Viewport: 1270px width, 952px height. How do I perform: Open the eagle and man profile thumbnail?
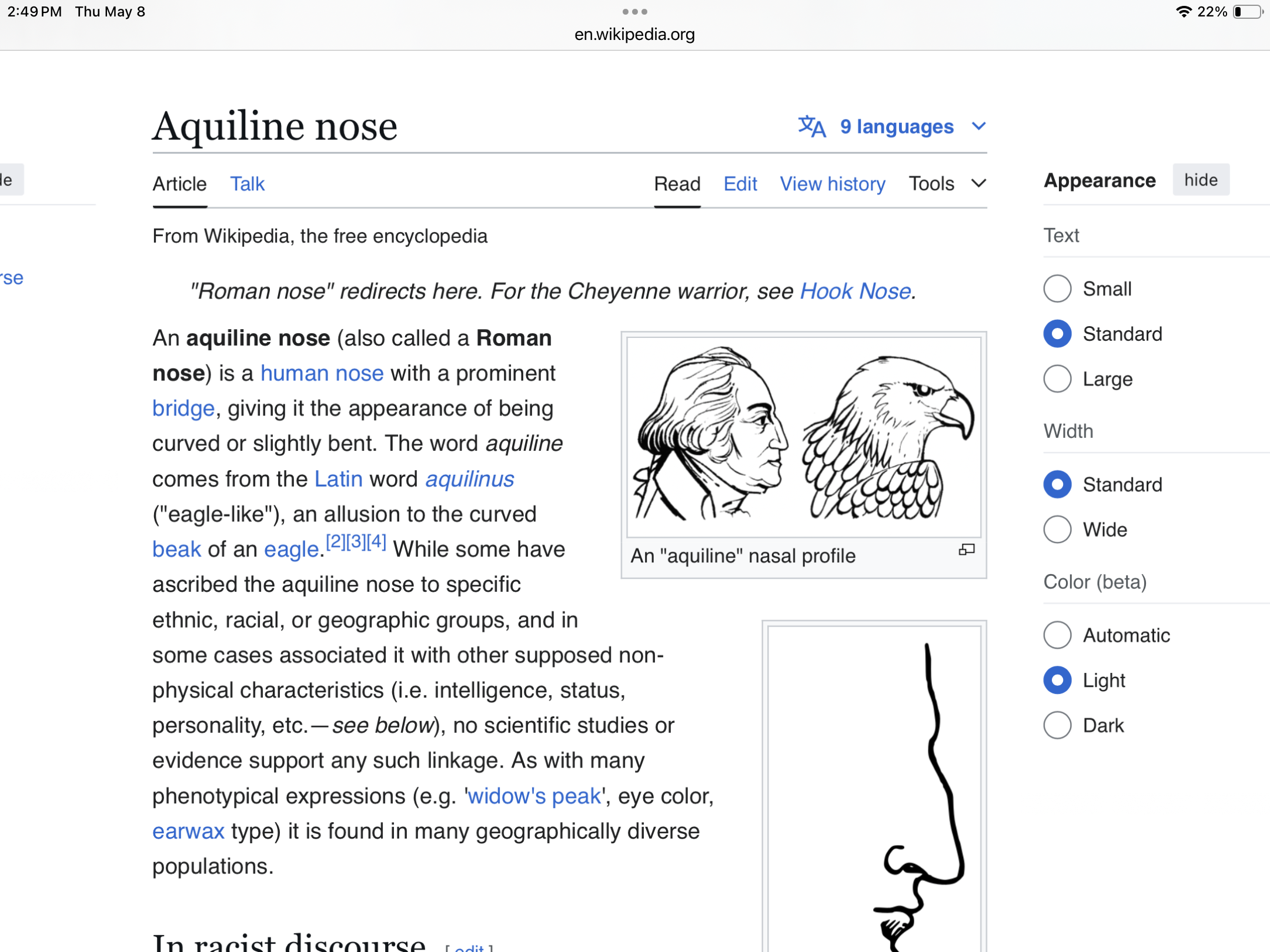804,437
